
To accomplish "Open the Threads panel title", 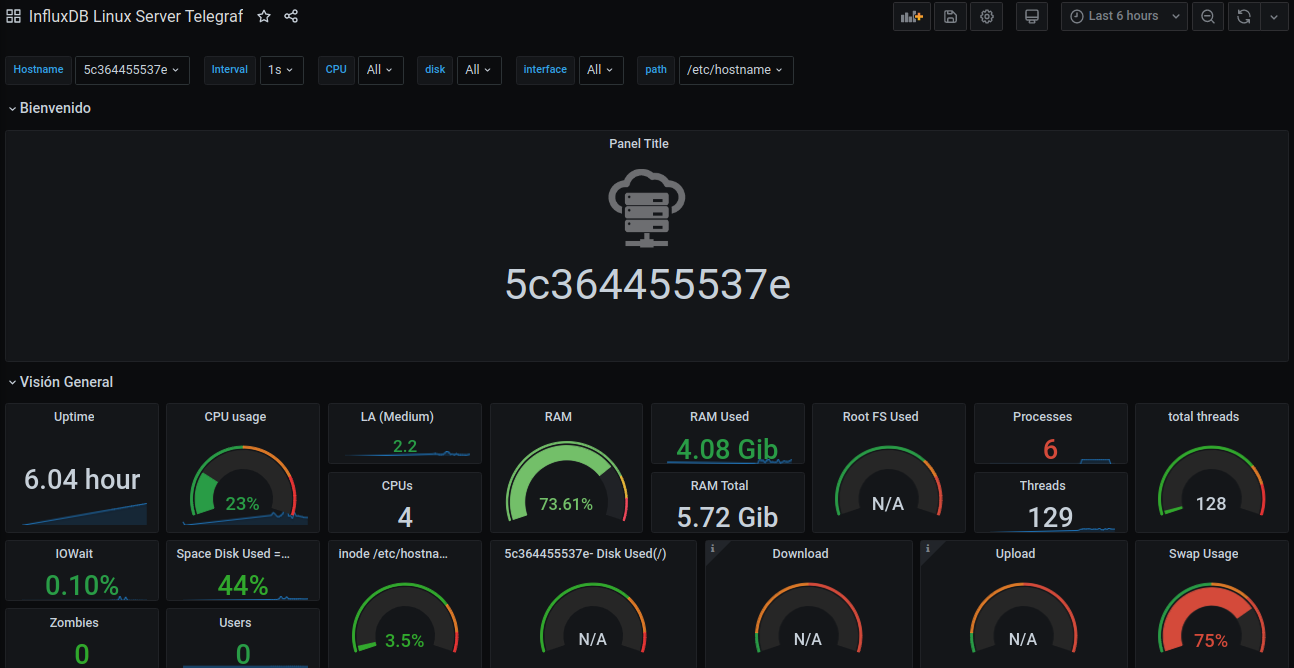I will (1042, 486).
